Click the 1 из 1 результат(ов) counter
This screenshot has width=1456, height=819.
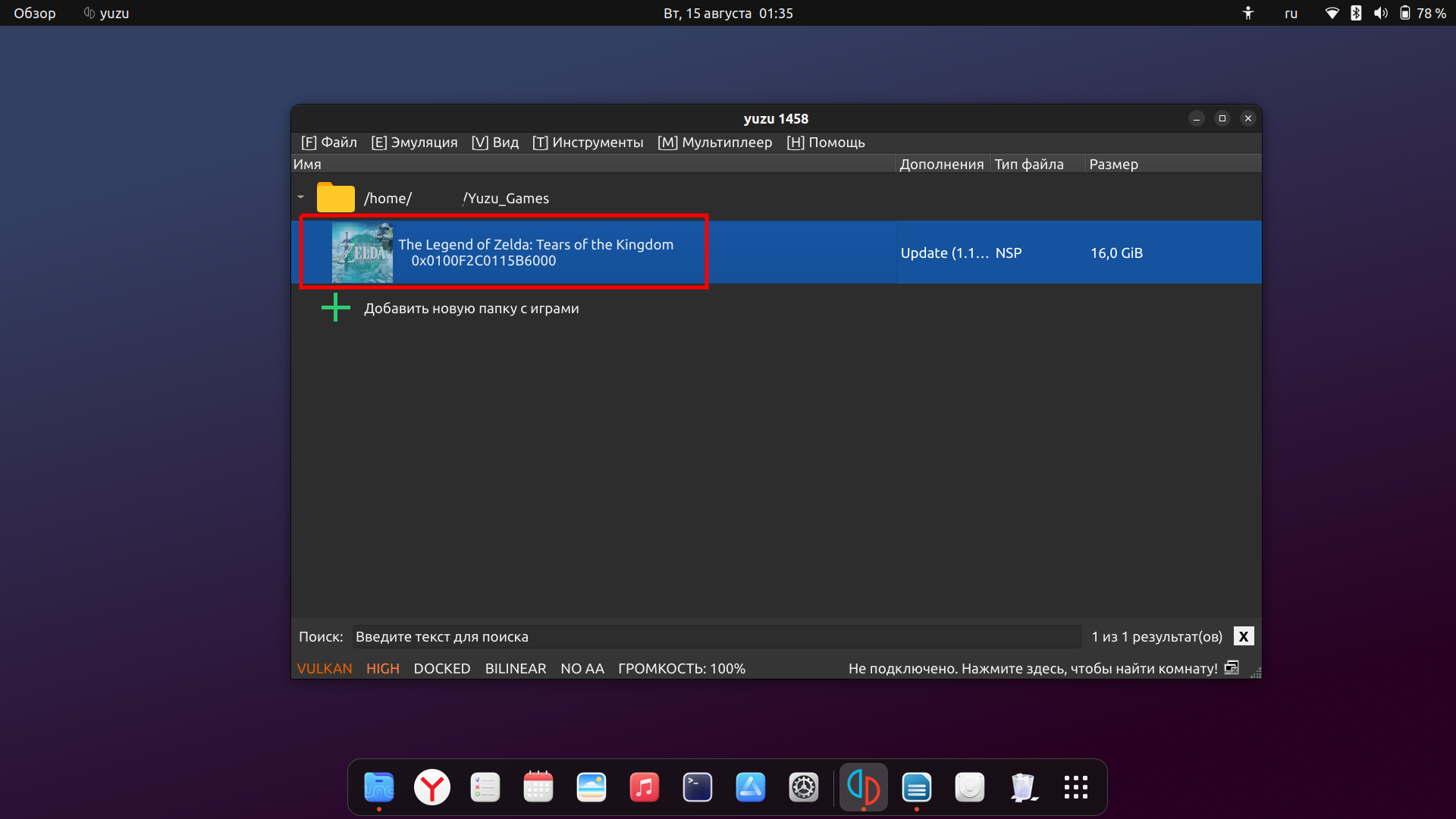click(x=1156, y=636)
